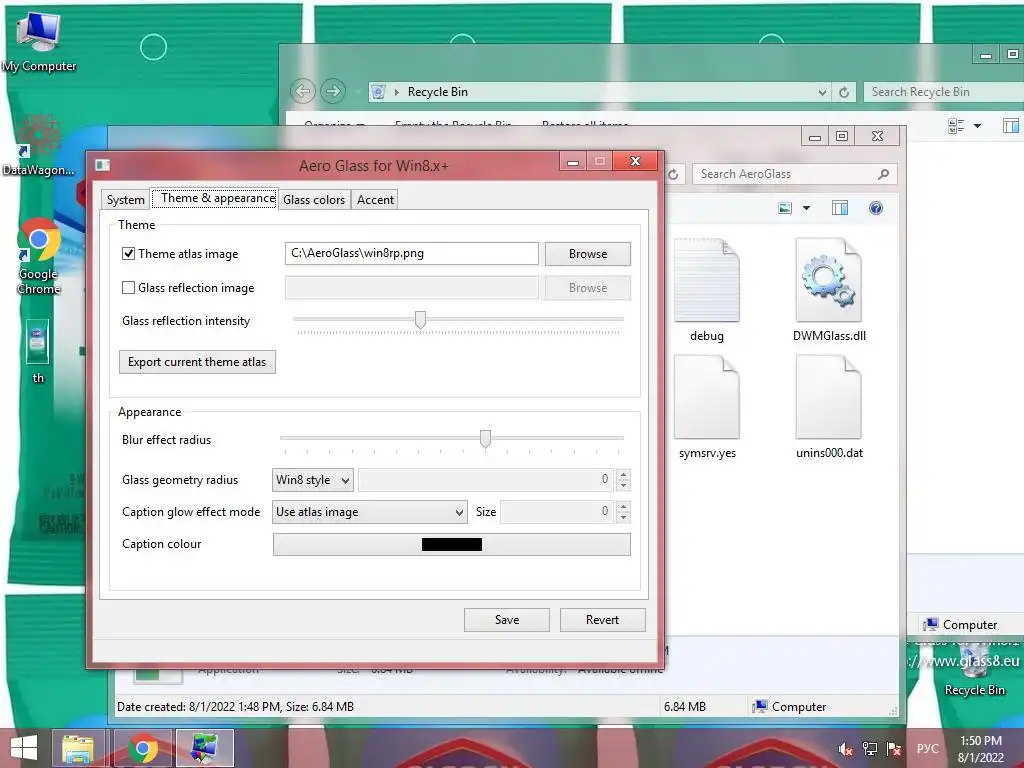The height and width of the screenshot is (768, 1024).
Task: Select the unins000.dat file
Action: (829, 408)
